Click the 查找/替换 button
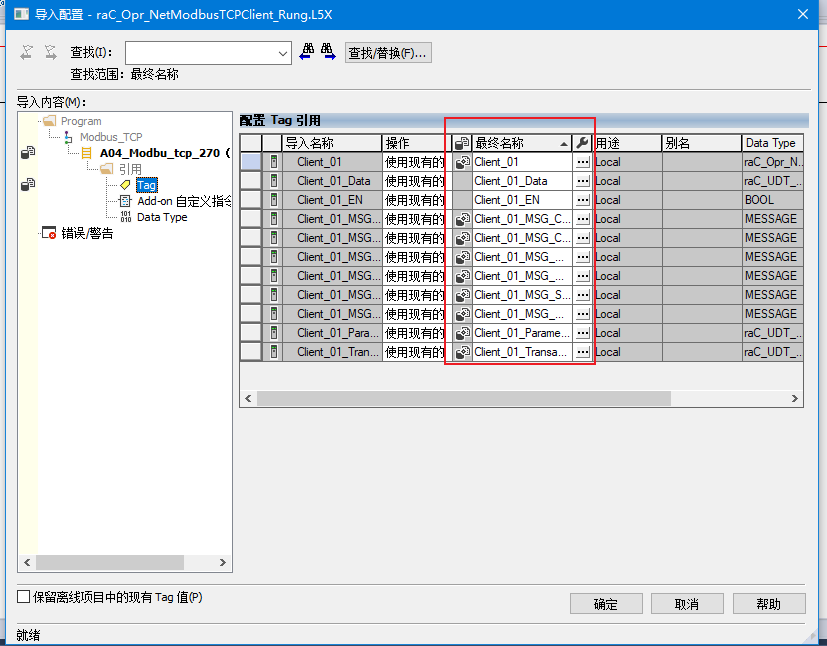Viewport: 827px width, 646px height. 387,53
